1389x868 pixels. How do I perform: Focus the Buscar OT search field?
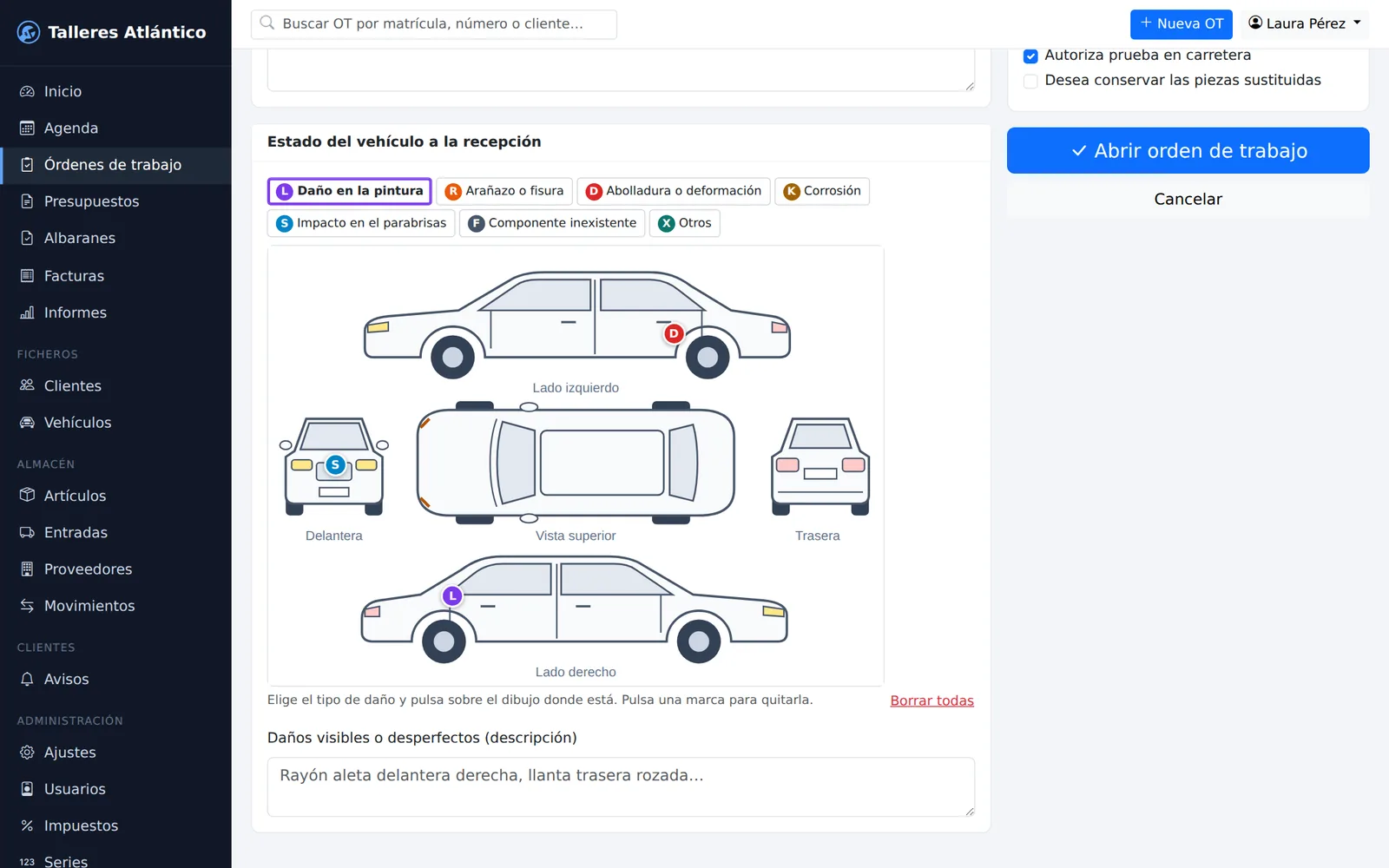point(434,23)
